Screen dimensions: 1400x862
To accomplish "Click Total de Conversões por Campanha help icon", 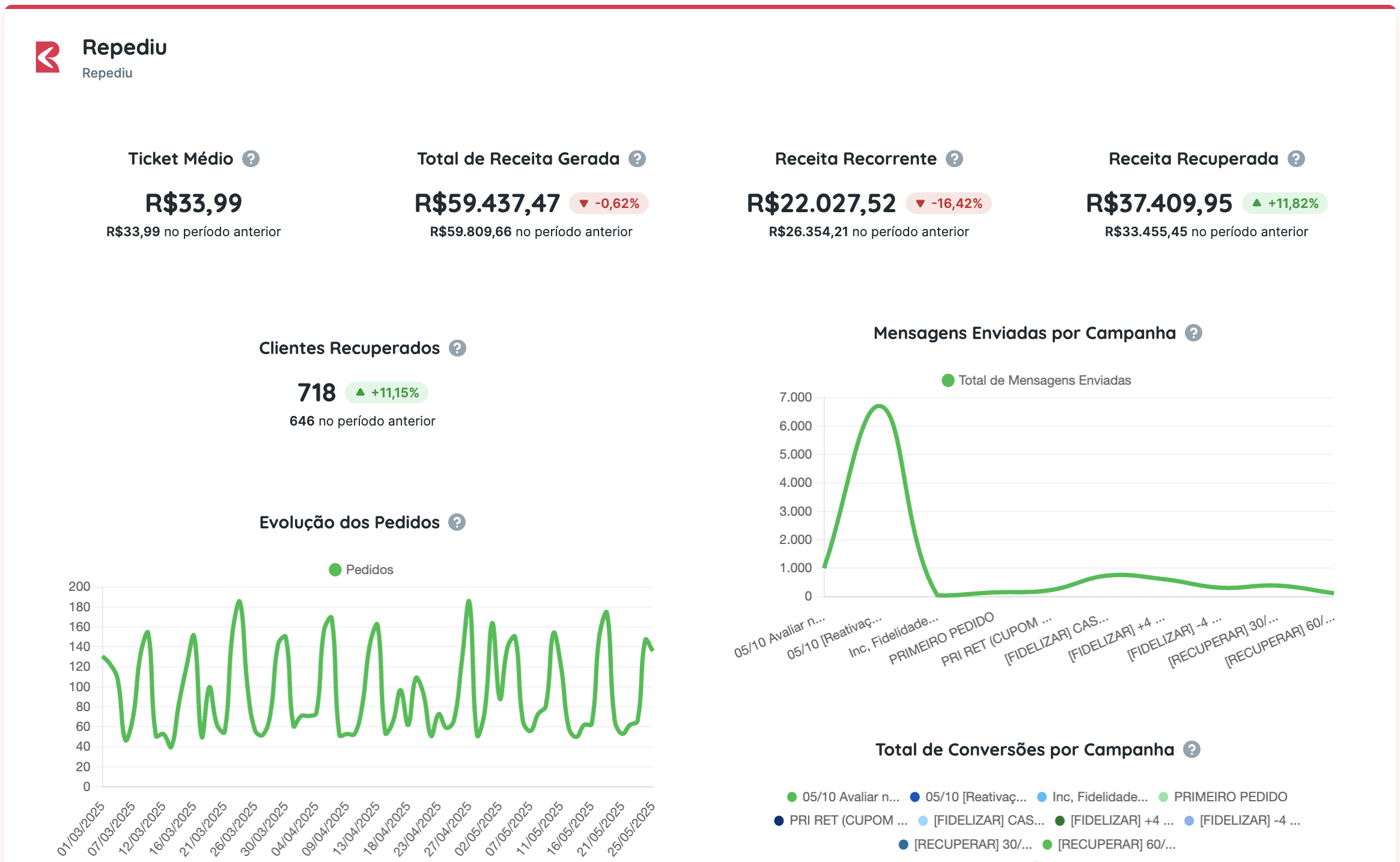I will (1192, 750).
